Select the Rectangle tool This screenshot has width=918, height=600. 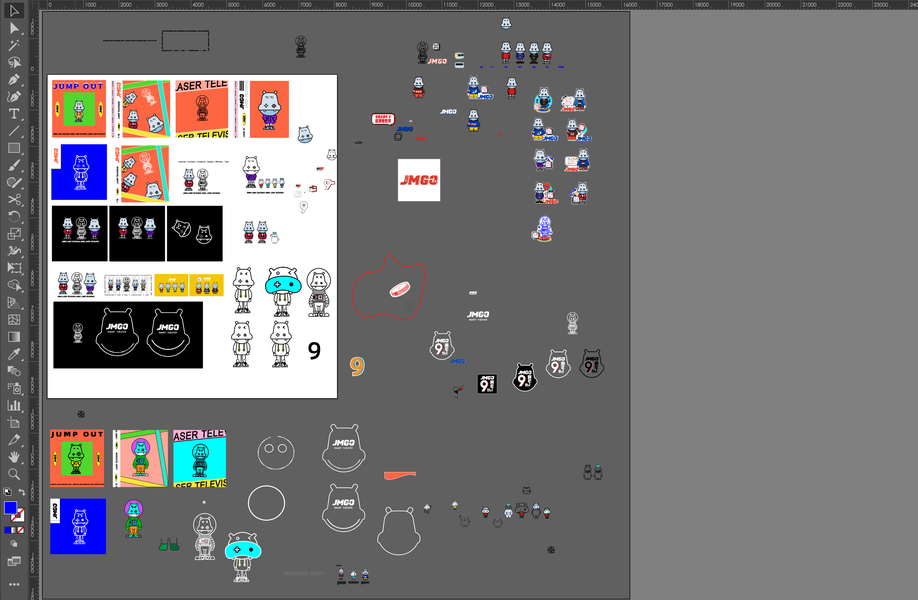[13, 148]
